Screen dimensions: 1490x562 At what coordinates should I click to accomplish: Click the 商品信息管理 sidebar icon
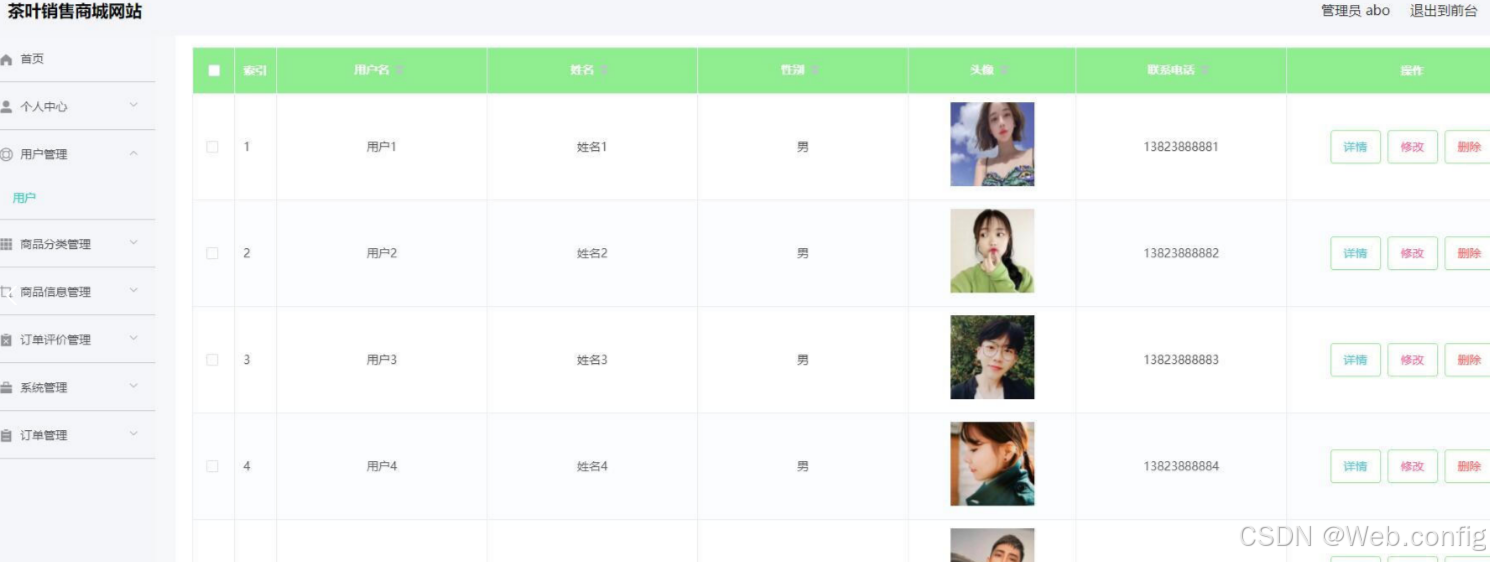pos(6,292)
